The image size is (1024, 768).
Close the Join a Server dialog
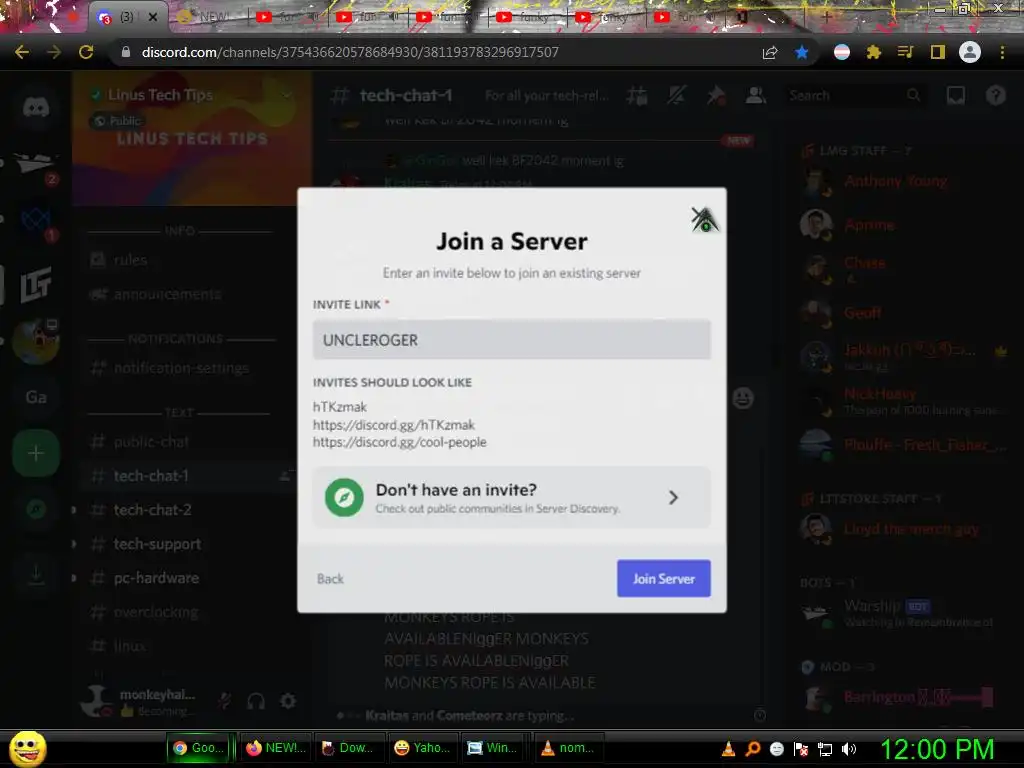click(x=704, y=219)
